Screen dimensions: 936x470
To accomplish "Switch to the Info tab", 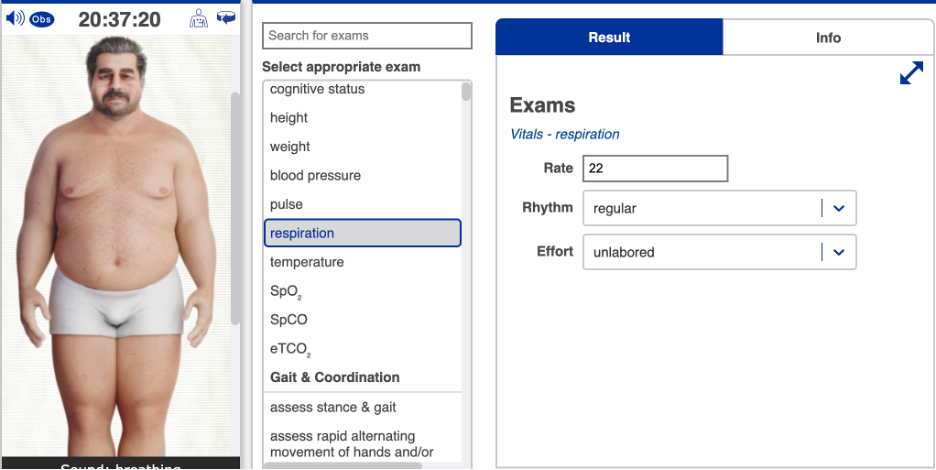I will [828, 38].
